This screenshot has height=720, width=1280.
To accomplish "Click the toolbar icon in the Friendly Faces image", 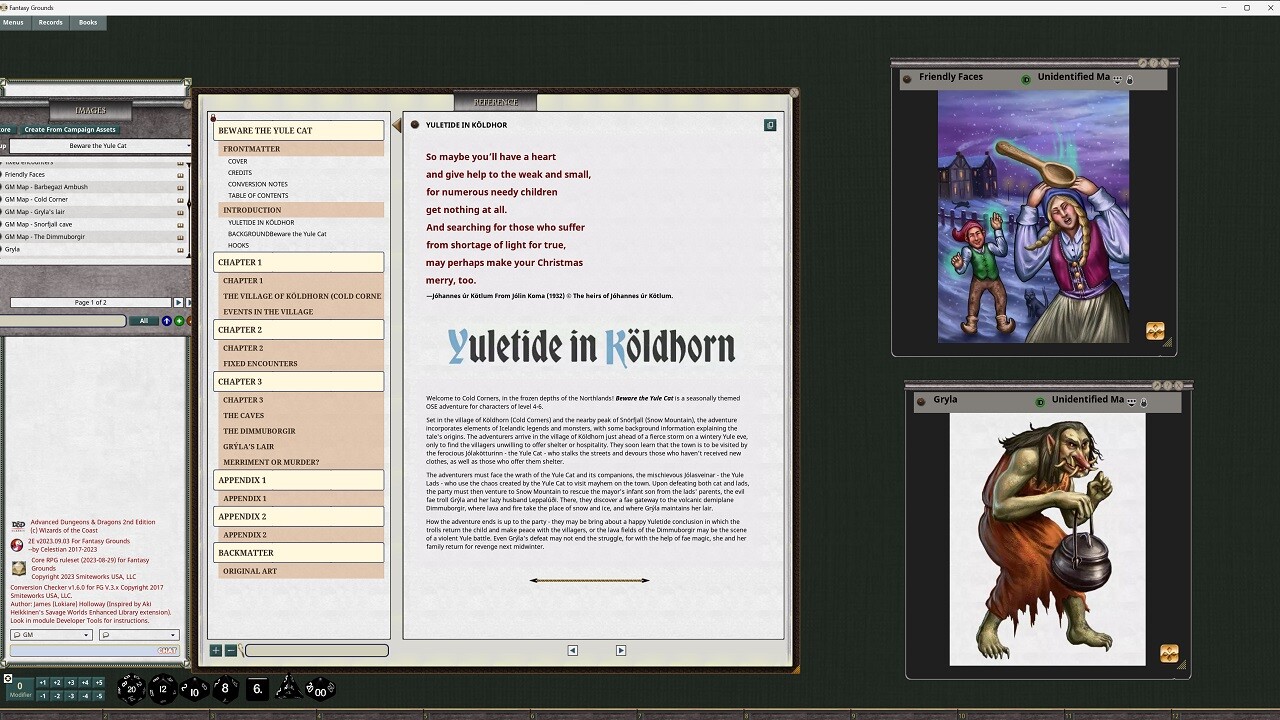I will (1155, 331).
